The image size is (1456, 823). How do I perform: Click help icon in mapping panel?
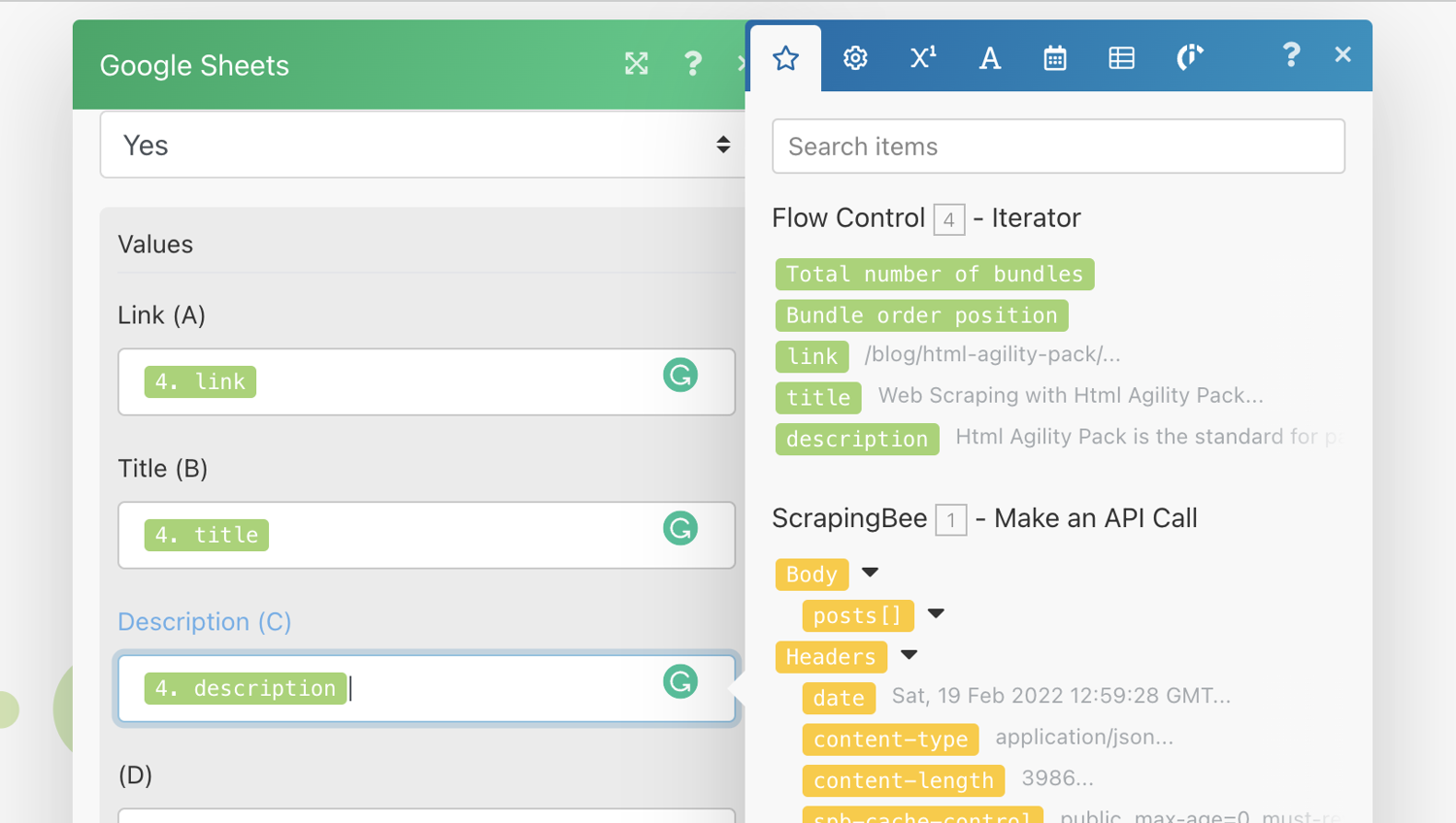pyautogui.click(x=1290, y=55)
